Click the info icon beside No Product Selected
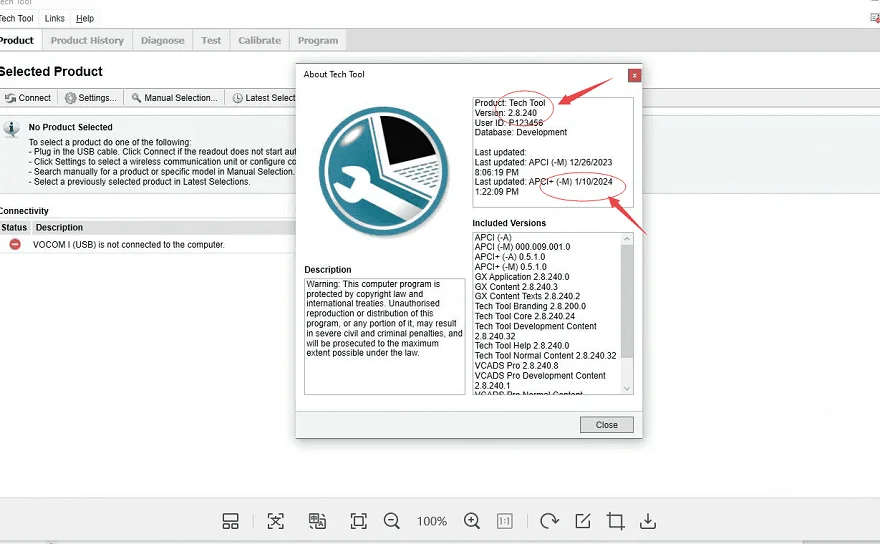The image size is (880, 544). click(11, 129)
